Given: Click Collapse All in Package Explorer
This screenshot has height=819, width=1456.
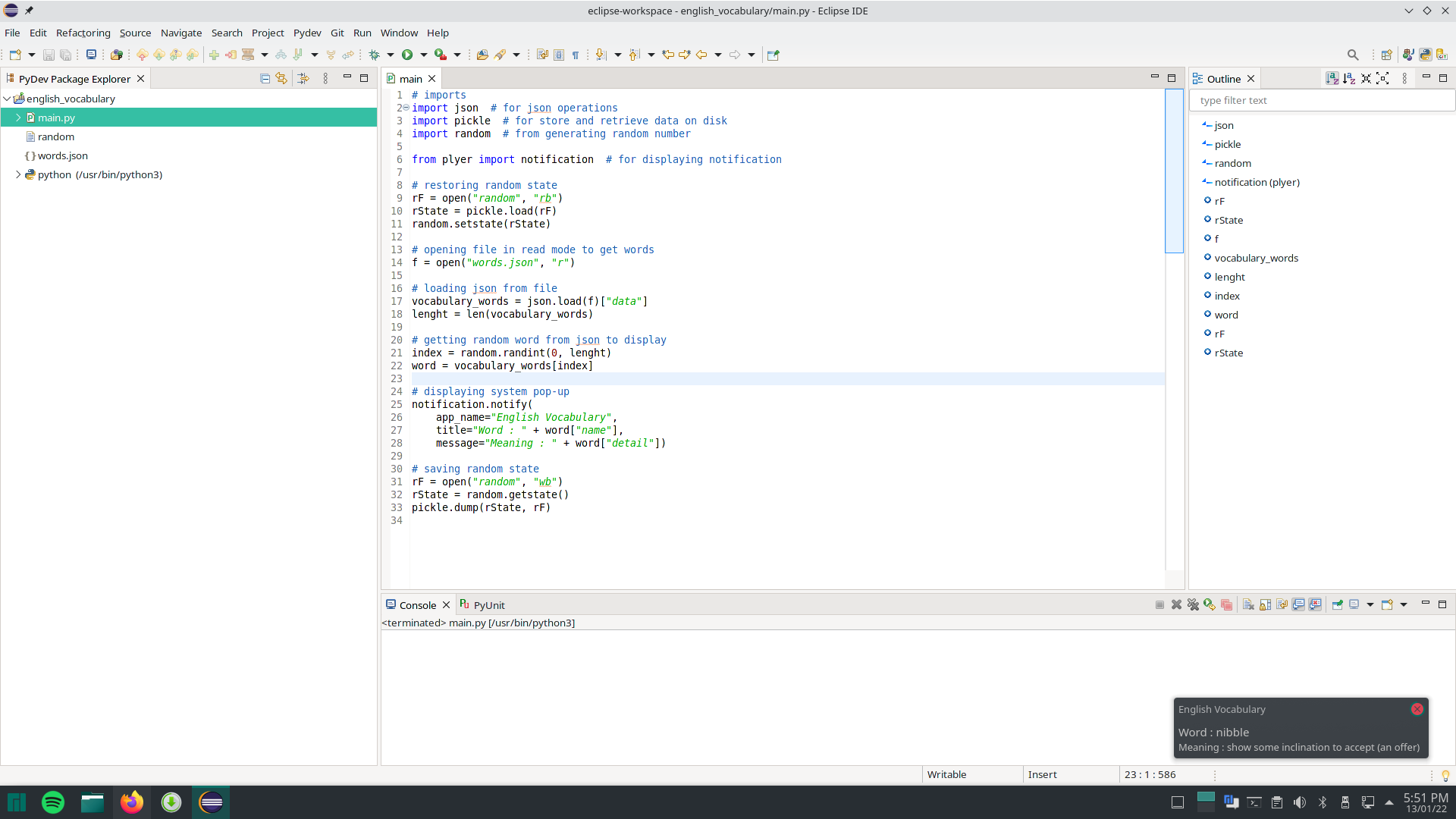Looking at the screenshot, I should [x=265, y=79].
